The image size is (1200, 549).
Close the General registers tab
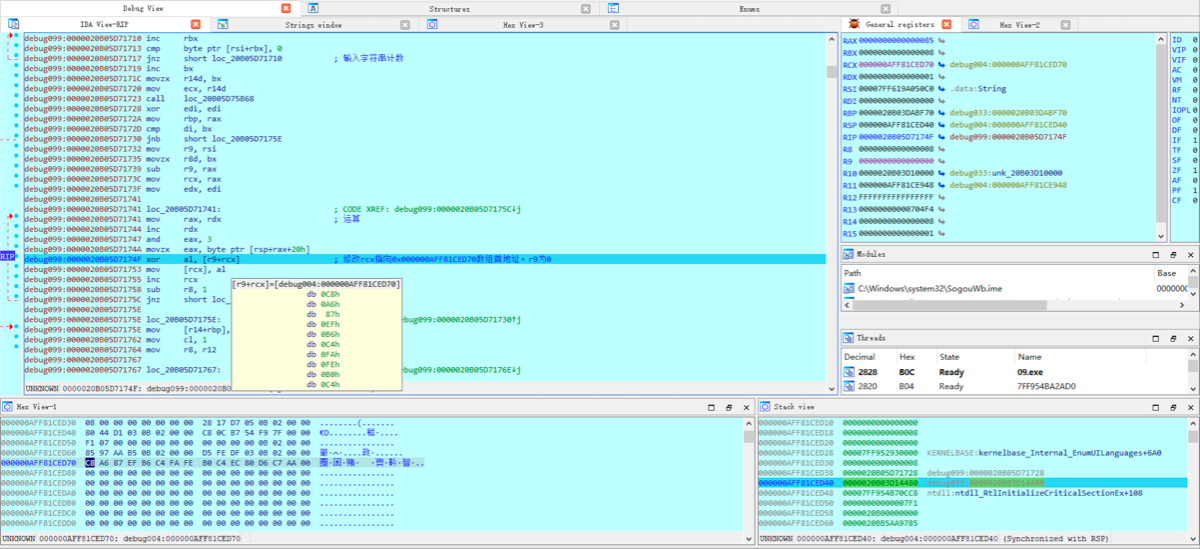pos(946,23)
